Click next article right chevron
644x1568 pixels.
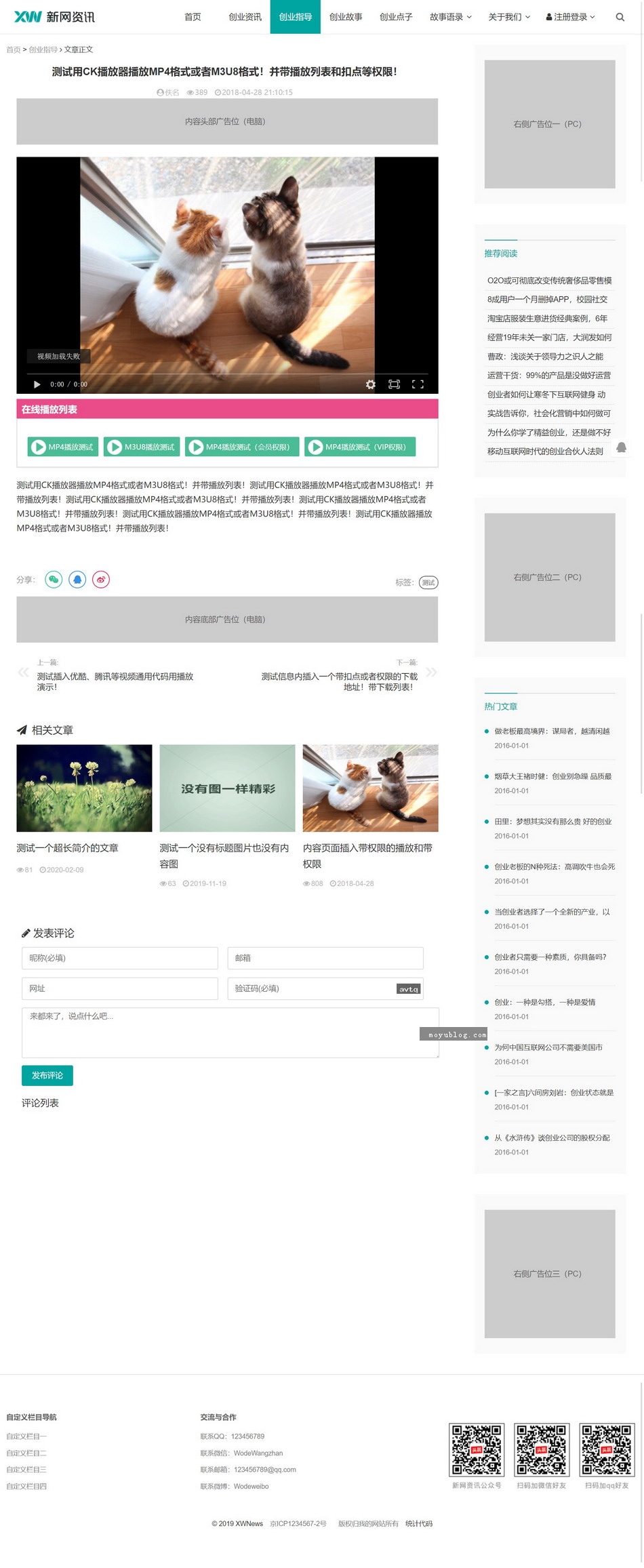click(431, 672)
